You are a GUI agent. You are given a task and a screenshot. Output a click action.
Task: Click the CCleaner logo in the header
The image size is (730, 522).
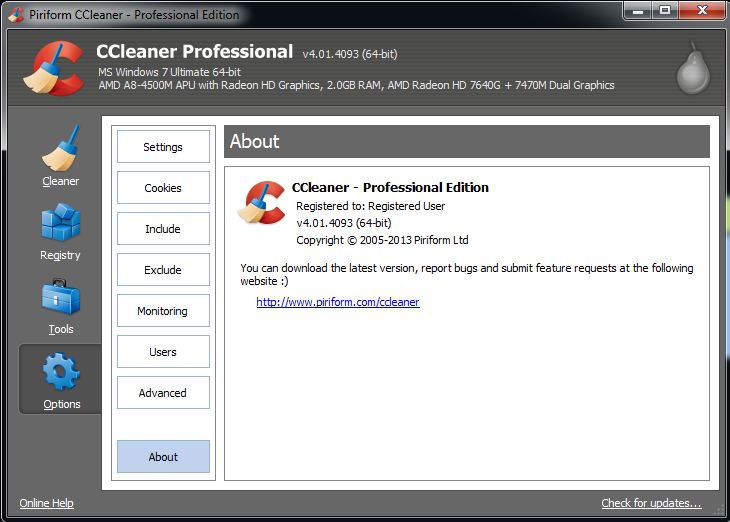tap(54, 68)
